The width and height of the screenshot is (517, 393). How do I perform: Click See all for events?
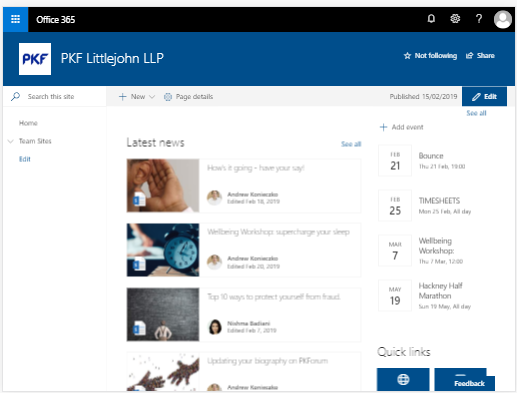[476, 113]
